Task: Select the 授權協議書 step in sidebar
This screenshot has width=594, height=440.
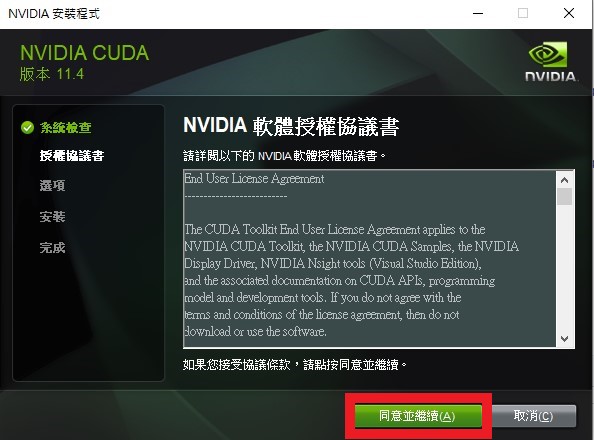Action: tap(72, 156)
